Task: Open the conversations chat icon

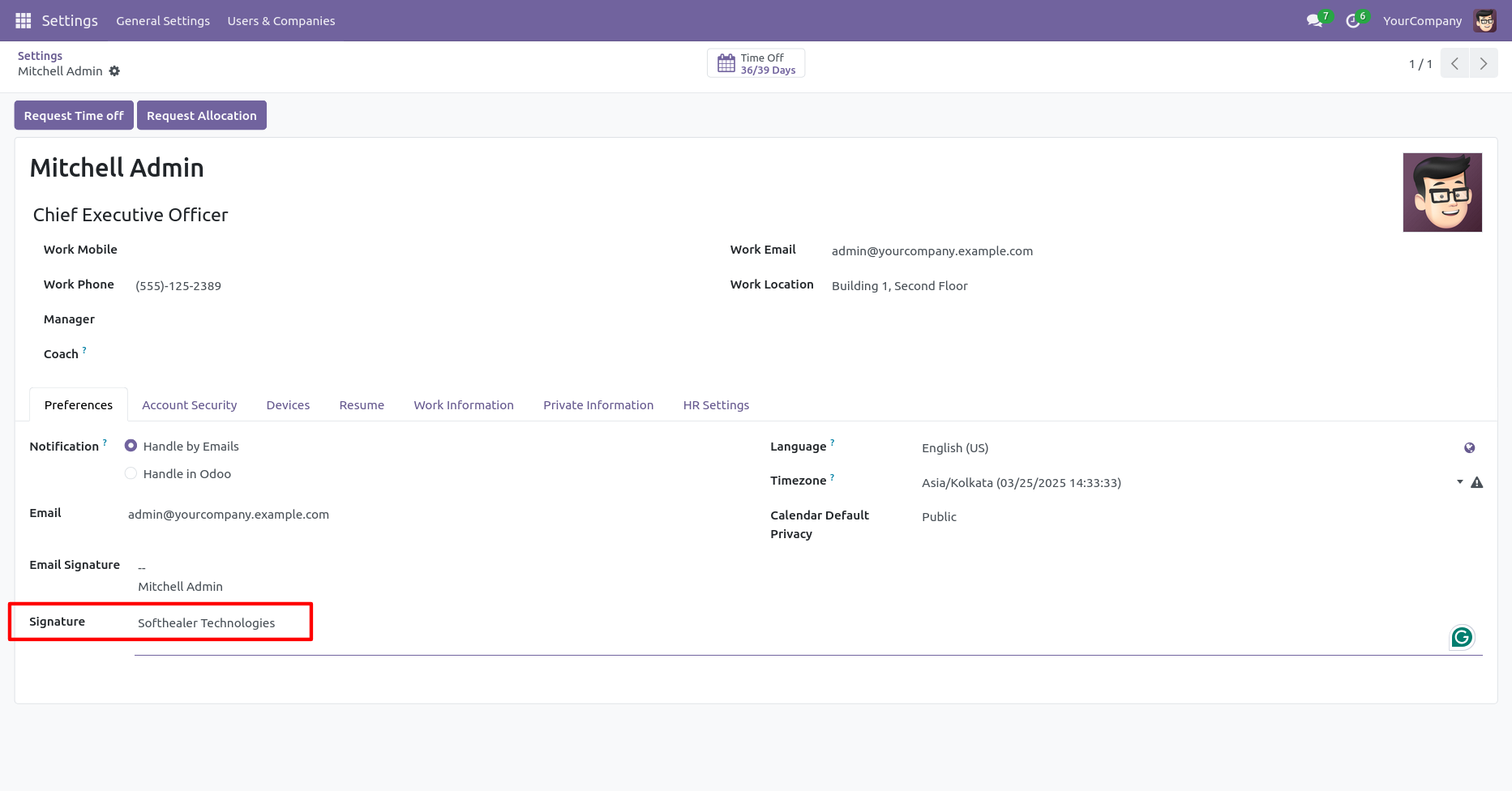Action: [1314, 21]
